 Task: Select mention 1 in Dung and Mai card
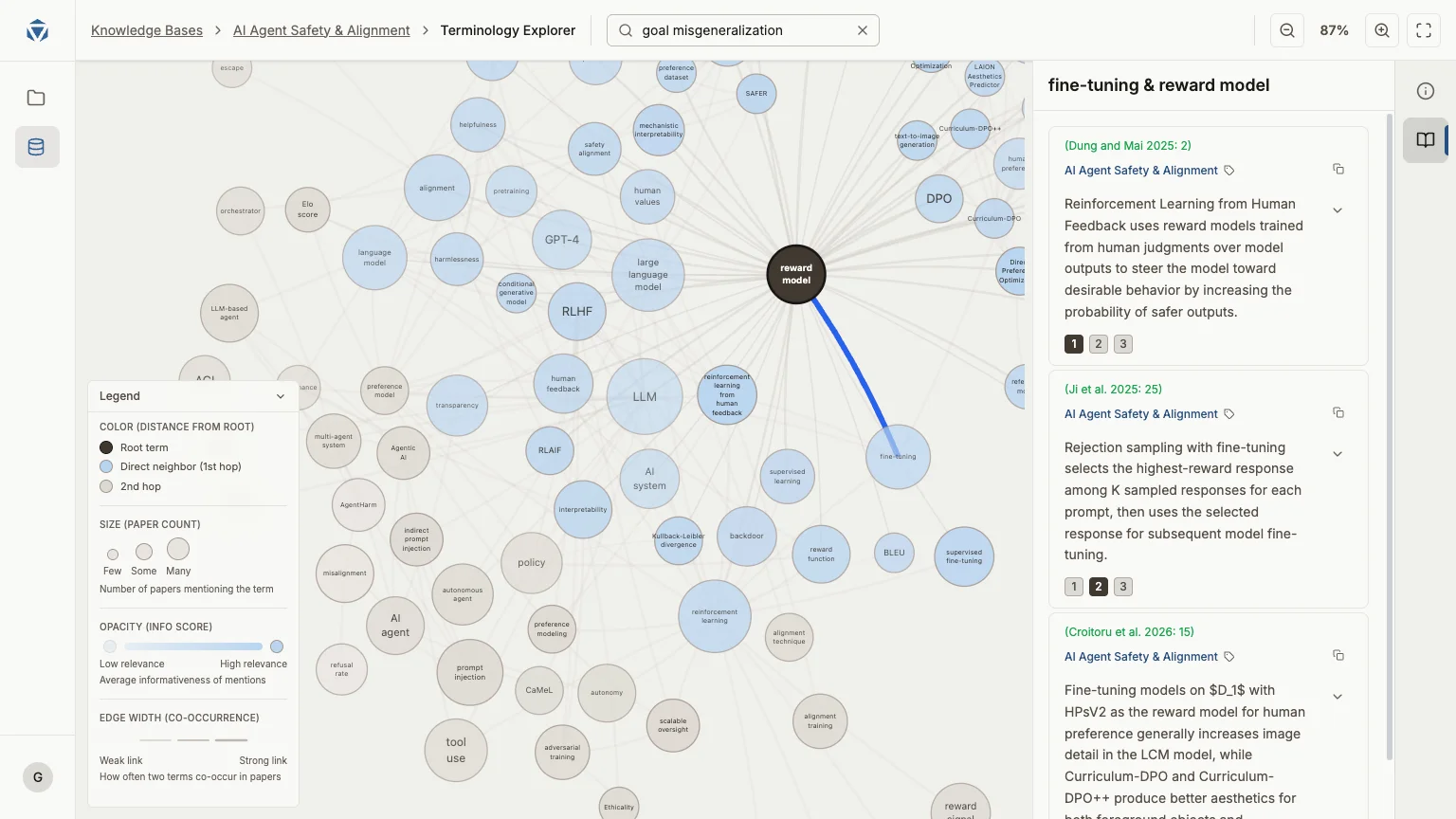click(x=1074, y=344)
